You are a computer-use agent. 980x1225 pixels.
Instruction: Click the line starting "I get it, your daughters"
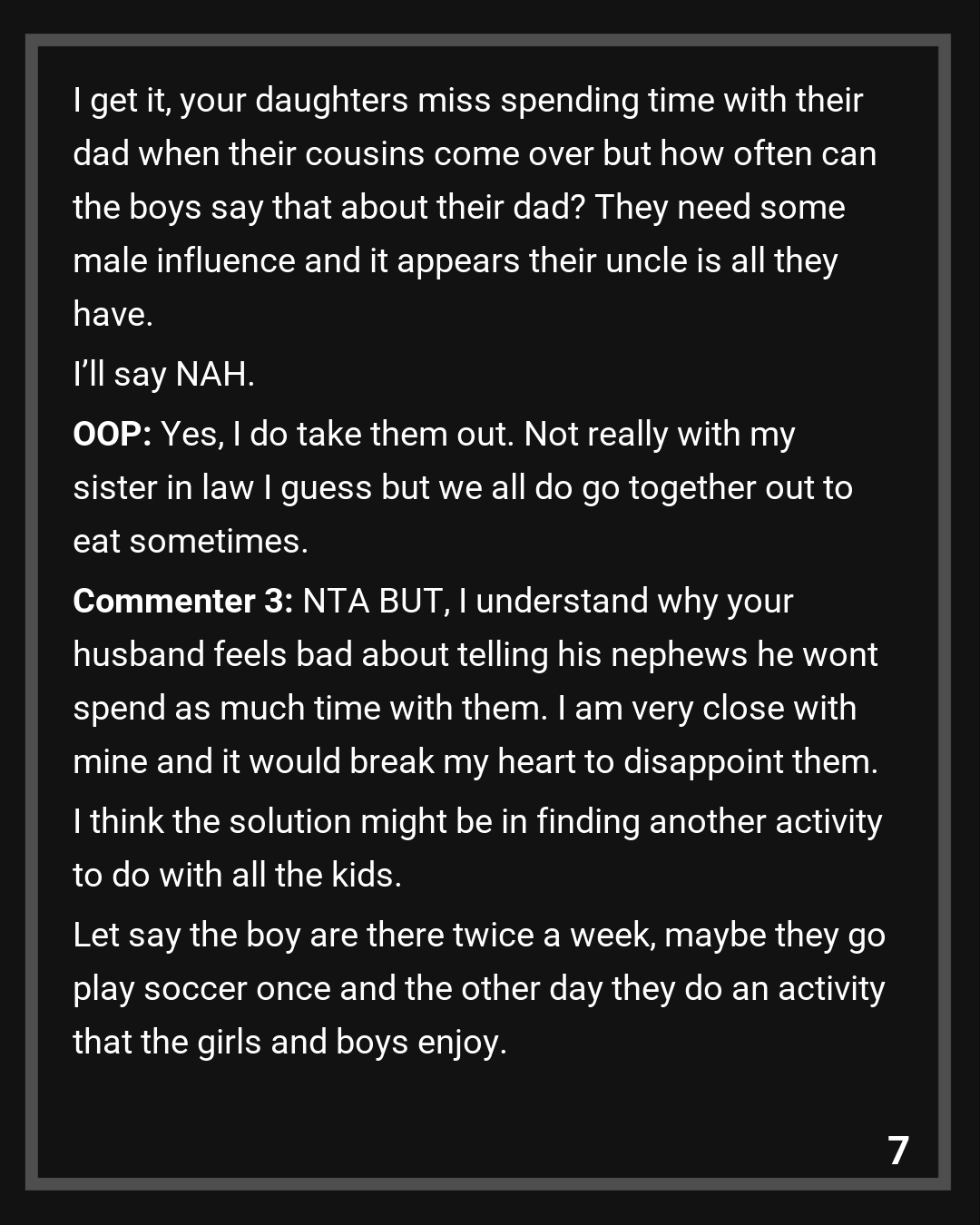pyautogui.click(x=467, y=101)
